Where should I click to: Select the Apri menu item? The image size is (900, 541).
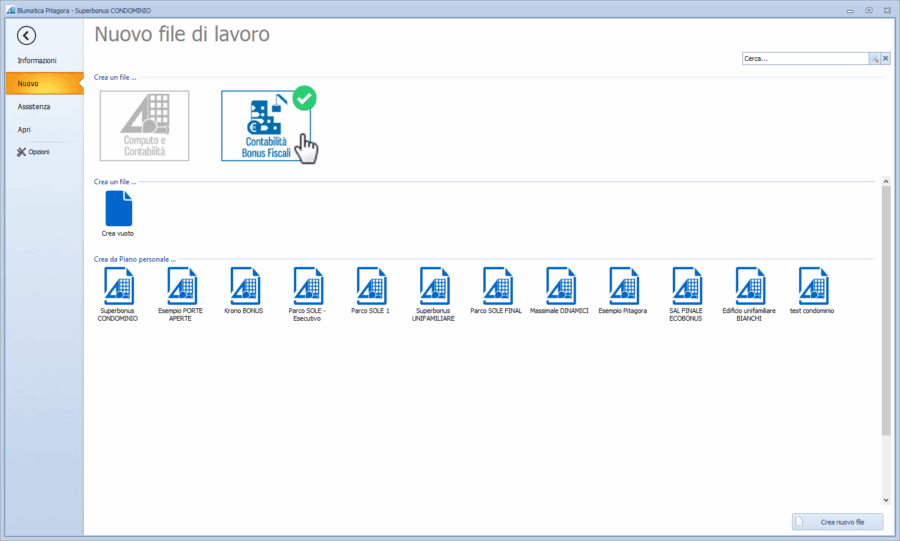tap(24, 130)
